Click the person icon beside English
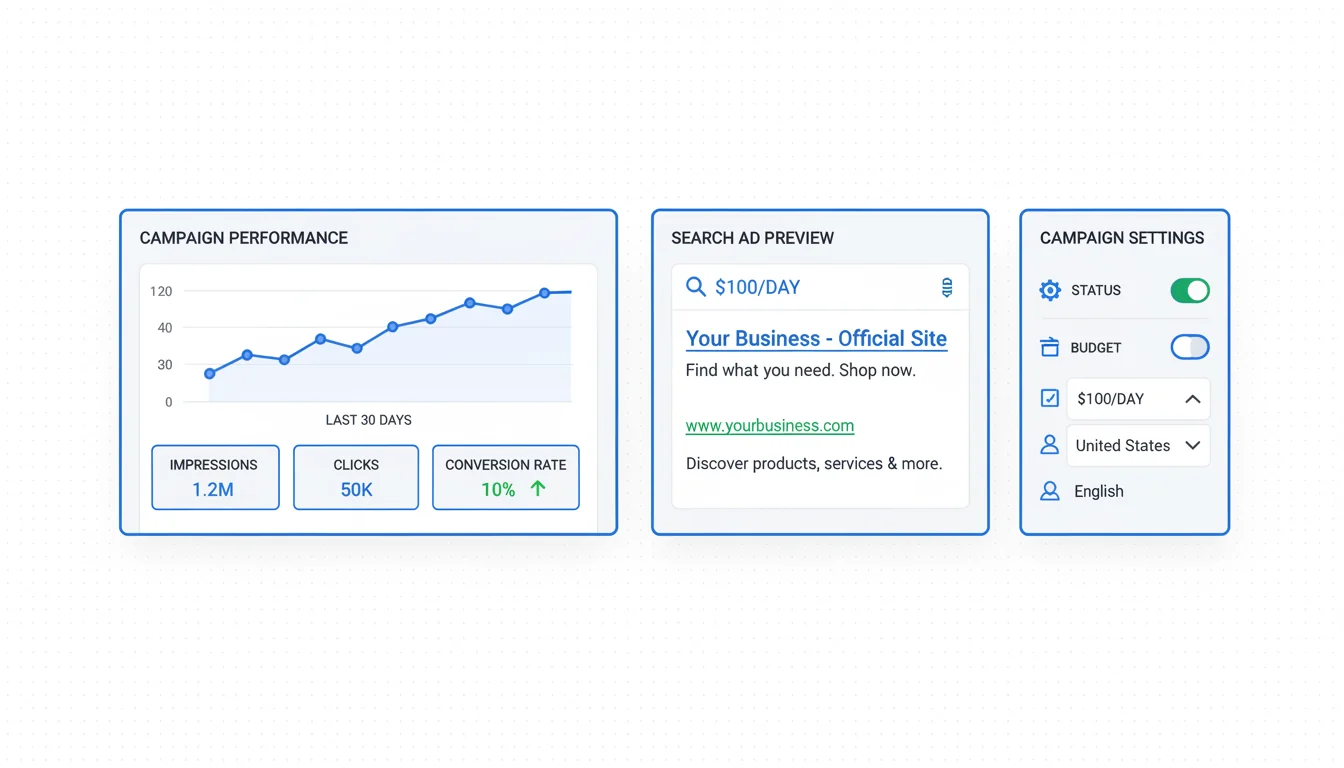The width and height of the screenshot is (1344, 768). click(1050, 491)
